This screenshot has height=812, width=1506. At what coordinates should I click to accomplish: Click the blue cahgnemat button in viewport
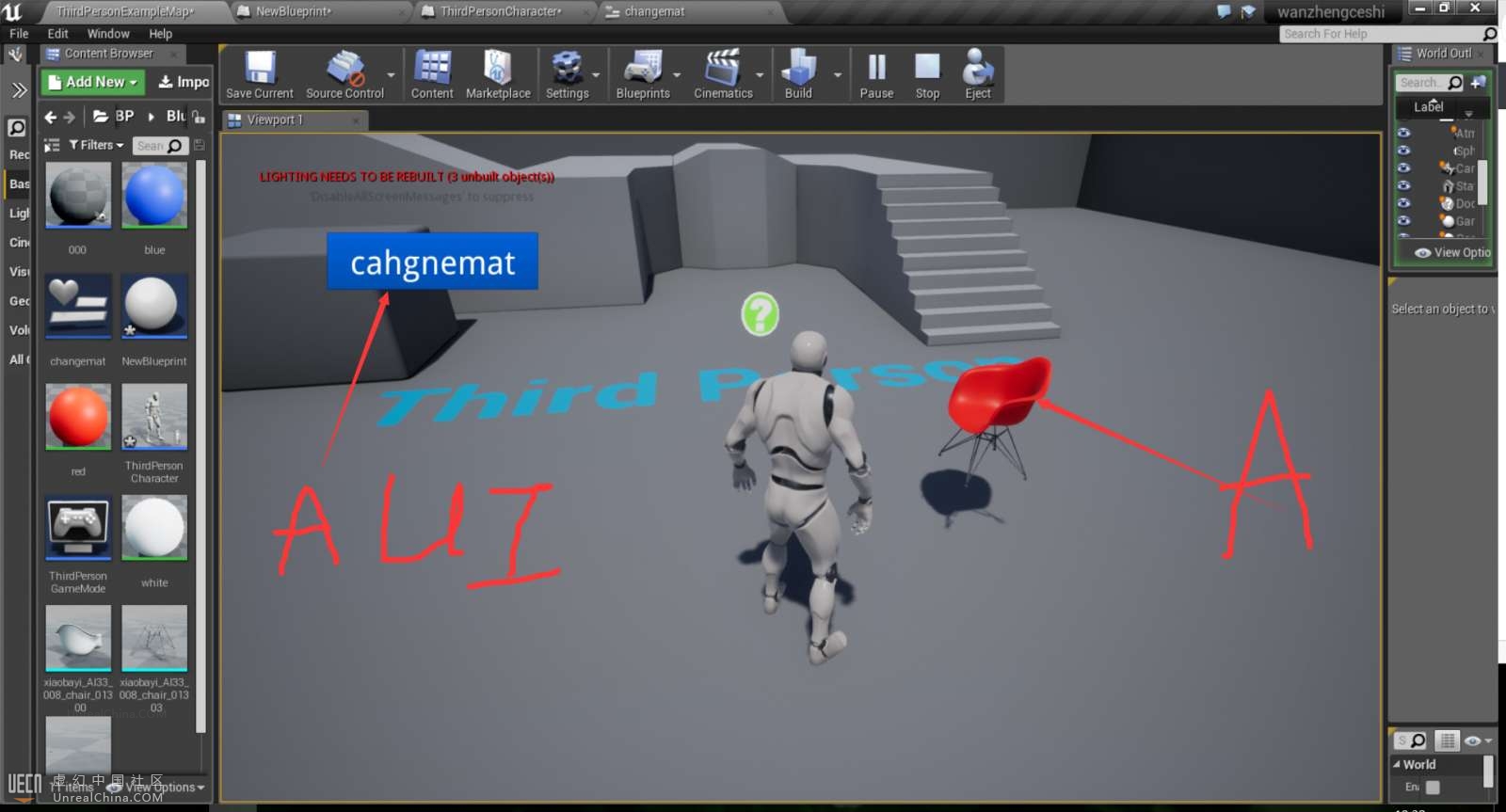click(433, 262)
